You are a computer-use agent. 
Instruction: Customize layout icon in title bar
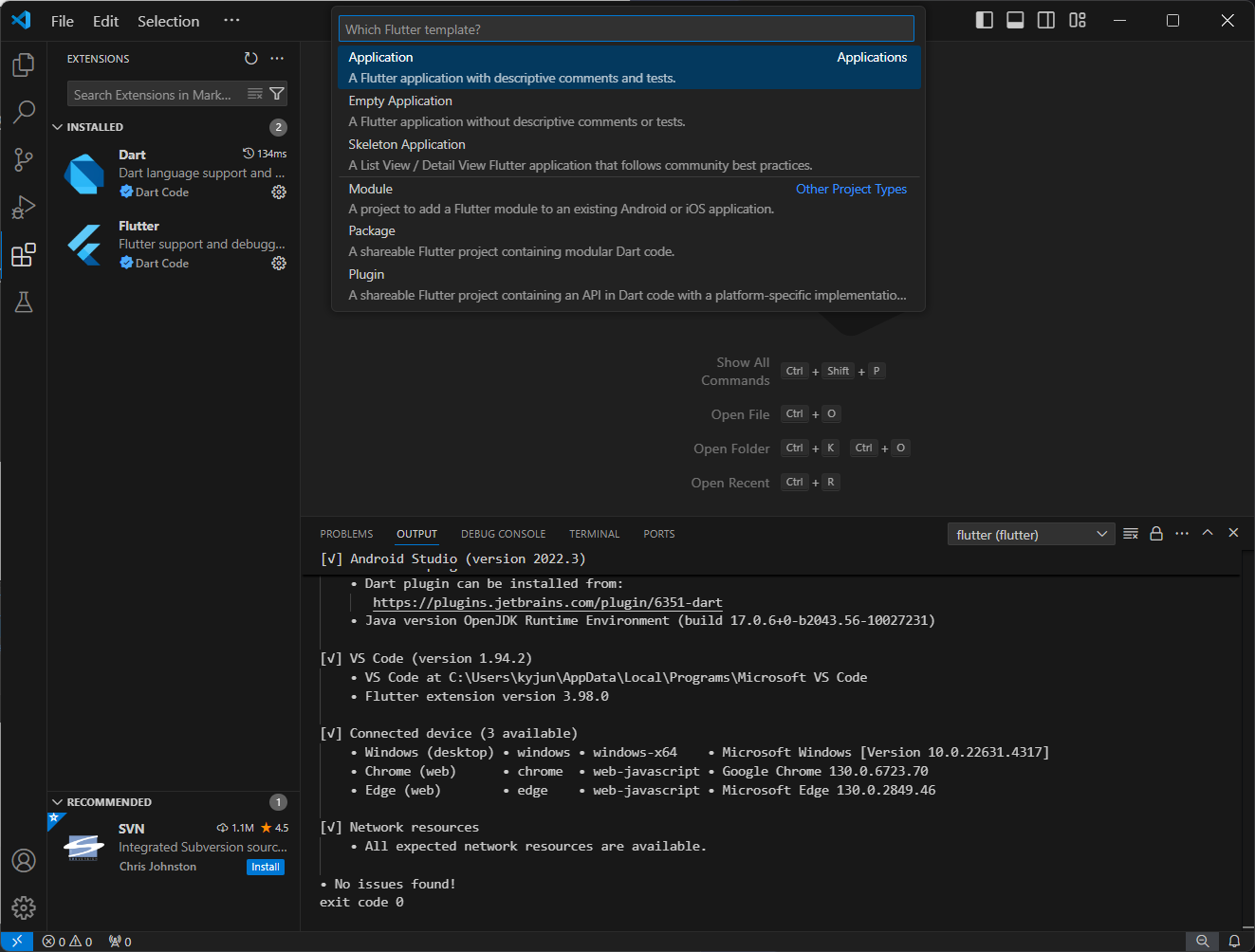point(1078,20)
